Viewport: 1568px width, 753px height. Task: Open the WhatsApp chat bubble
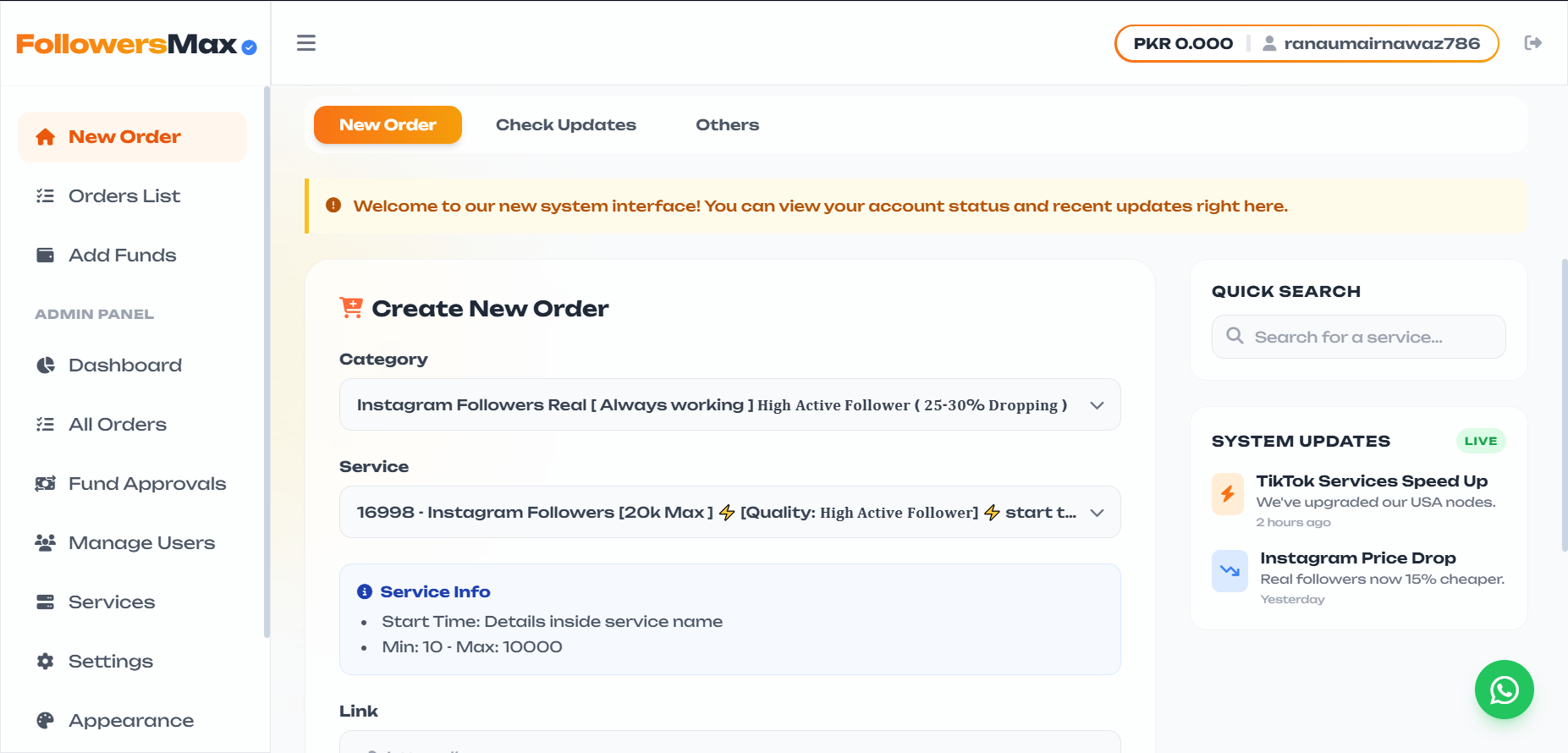click(1504, 690)
